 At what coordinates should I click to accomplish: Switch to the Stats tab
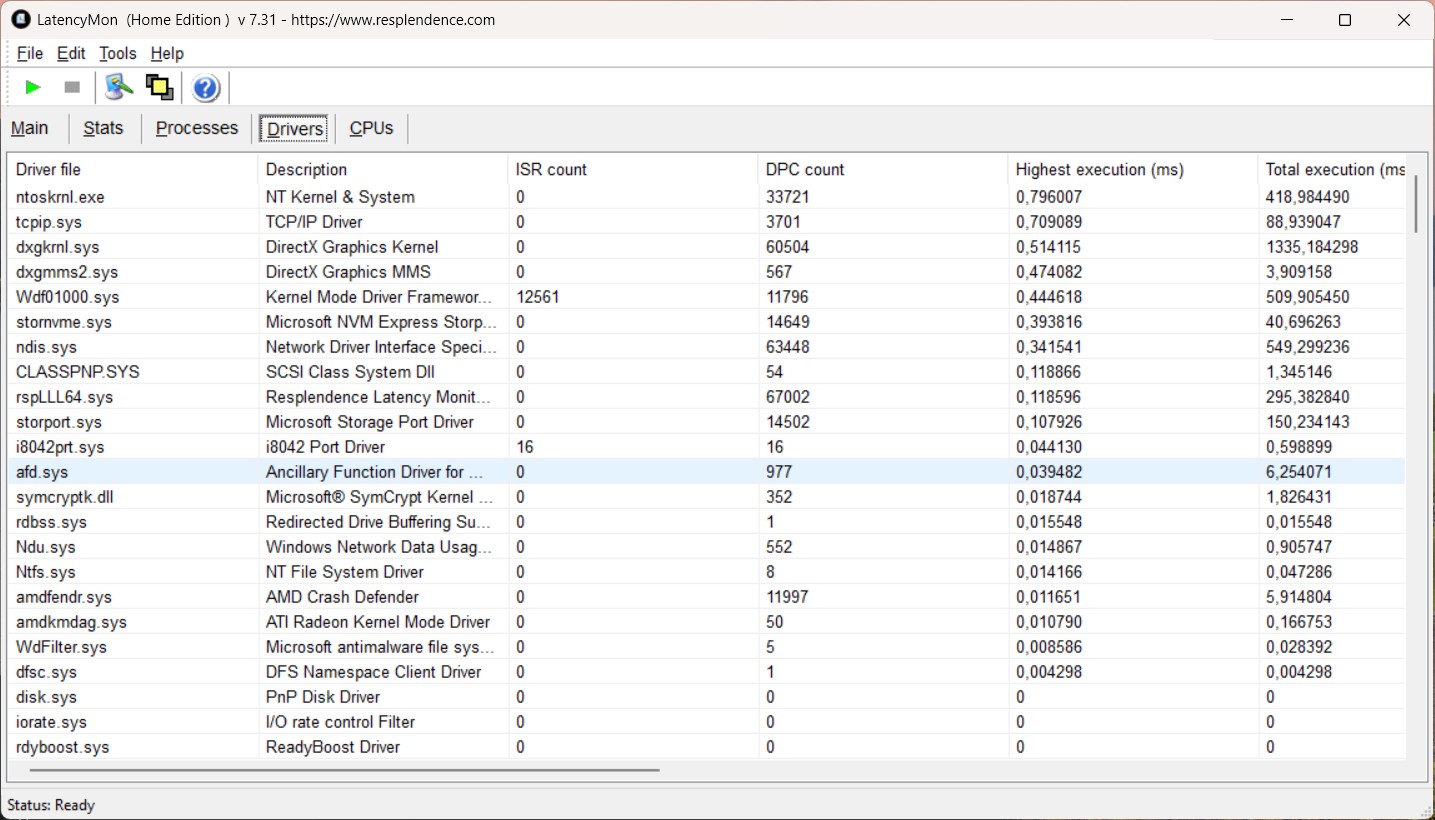(103, 128)
